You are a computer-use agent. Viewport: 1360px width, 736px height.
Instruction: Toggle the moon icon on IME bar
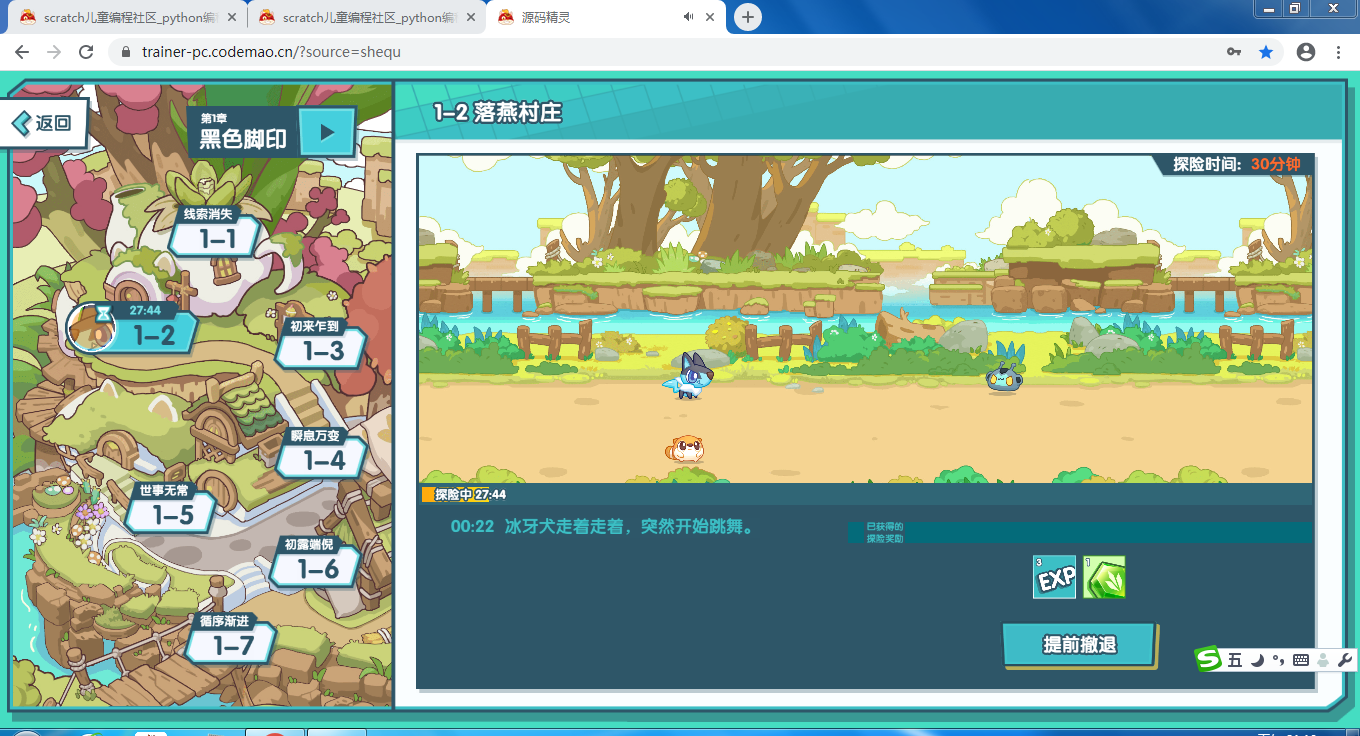1257,660
